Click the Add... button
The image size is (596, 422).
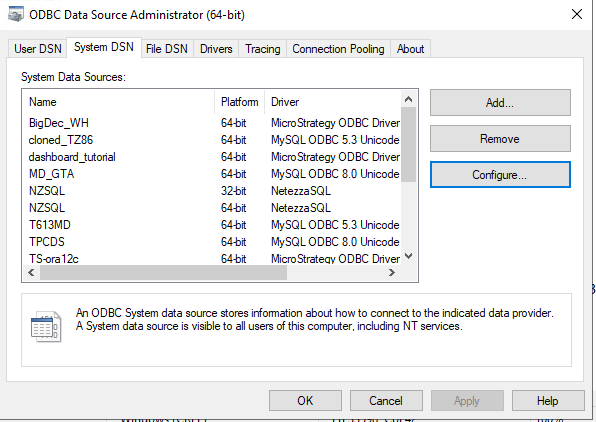point(500,103)
